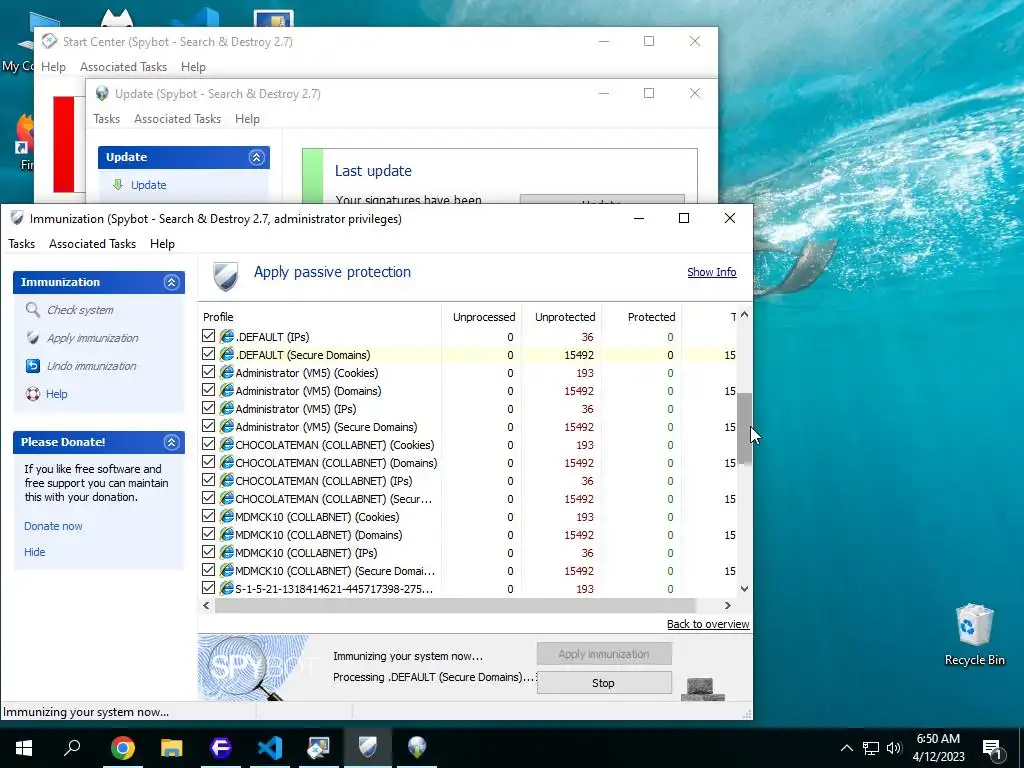Click the IE icon of CHOCOLATEMAN (COLLABNET) (Domains)
This screenshot has height=768, width=1024.
point(227,462)
